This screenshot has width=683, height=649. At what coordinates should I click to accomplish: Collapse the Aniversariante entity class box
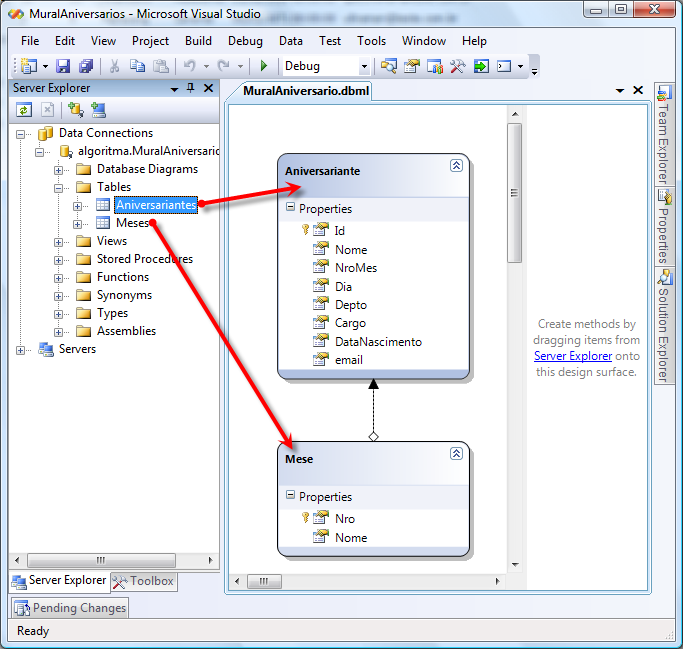pyautogui.click(x=456, y=166)
